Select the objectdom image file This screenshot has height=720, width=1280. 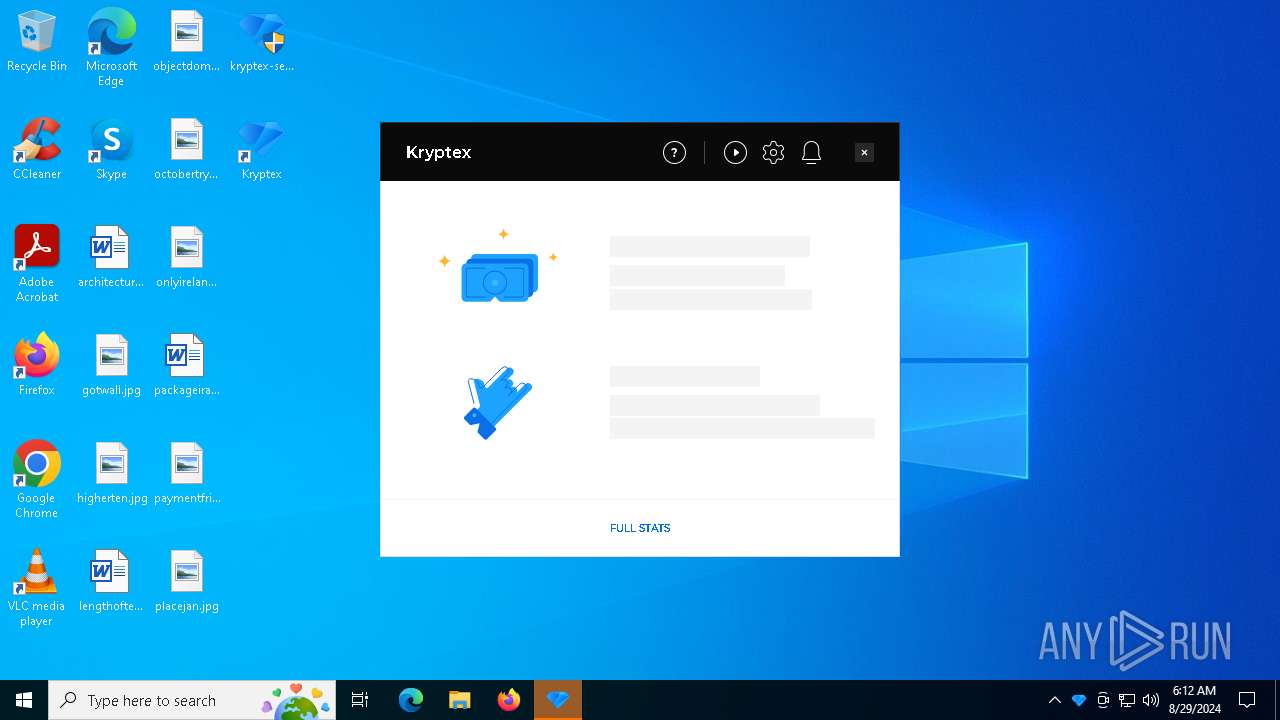tap(187, 42)
